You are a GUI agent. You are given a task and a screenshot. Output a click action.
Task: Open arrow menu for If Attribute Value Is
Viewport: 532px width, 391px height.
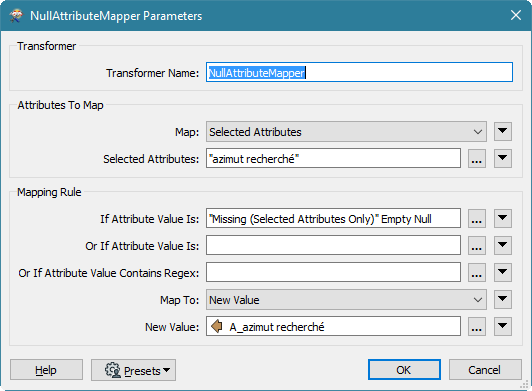click(x=502, y=219)
